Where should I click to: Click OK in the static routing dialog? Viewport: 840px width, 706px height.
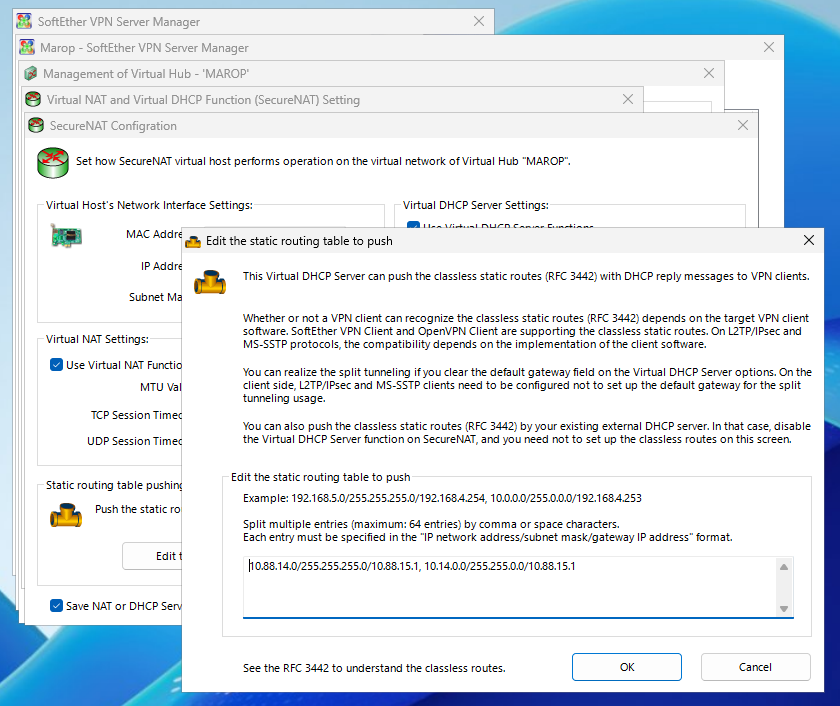(x=626, y=667)
